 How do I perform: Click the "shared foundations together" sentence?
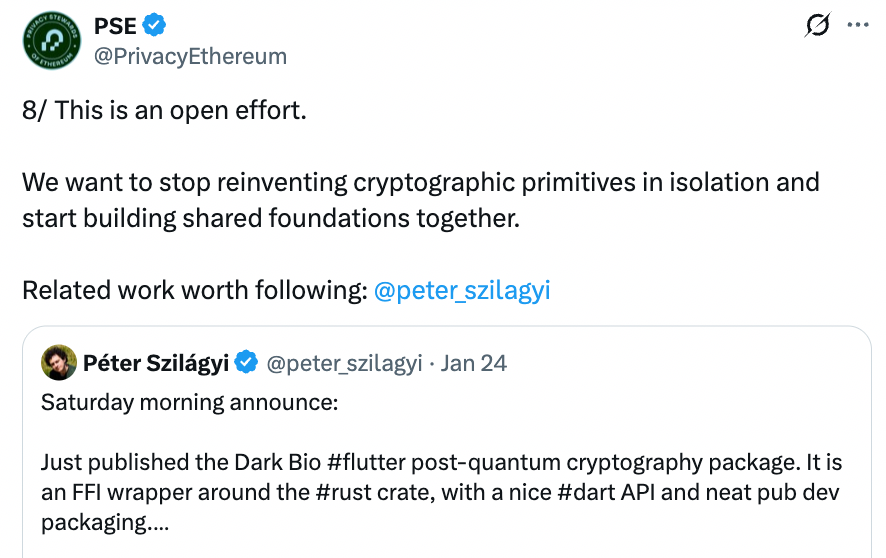point(270,218)
